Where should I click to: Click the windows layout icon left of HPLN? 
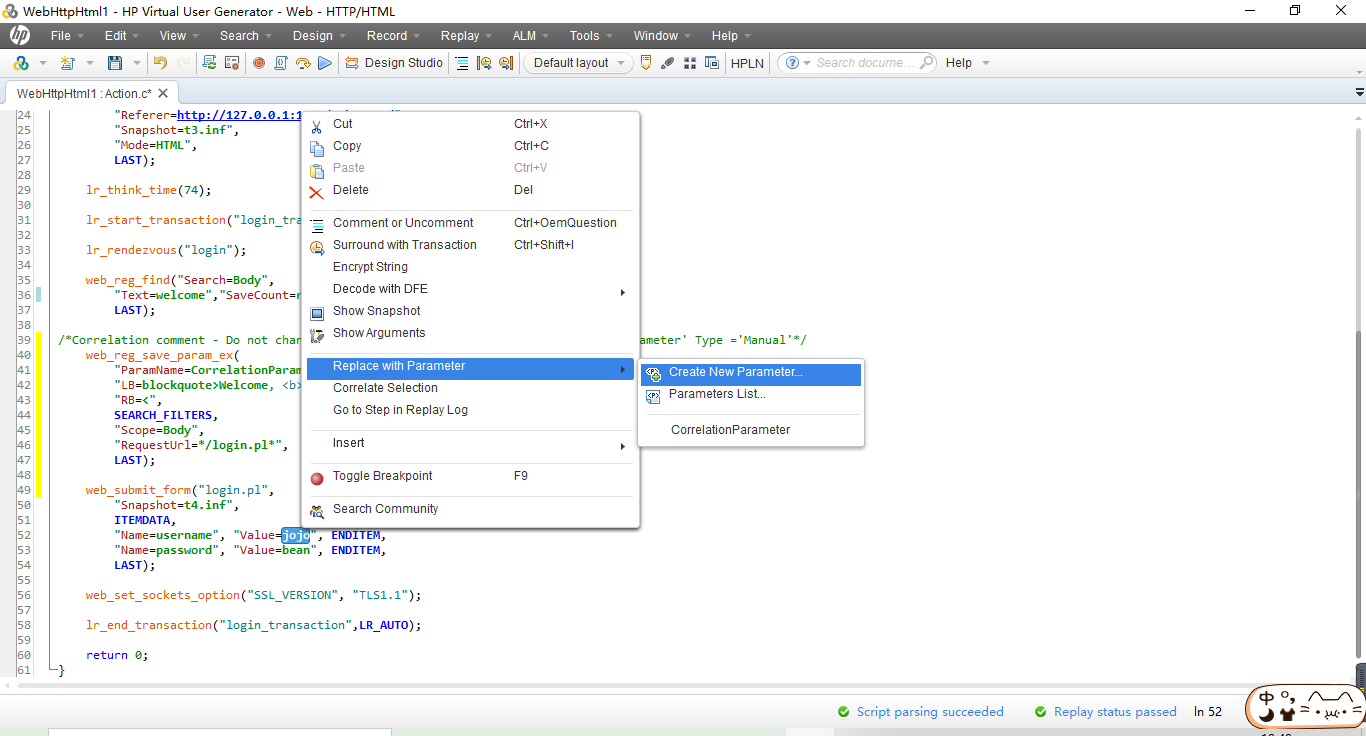pyautogui.click(x=711, y=63)
